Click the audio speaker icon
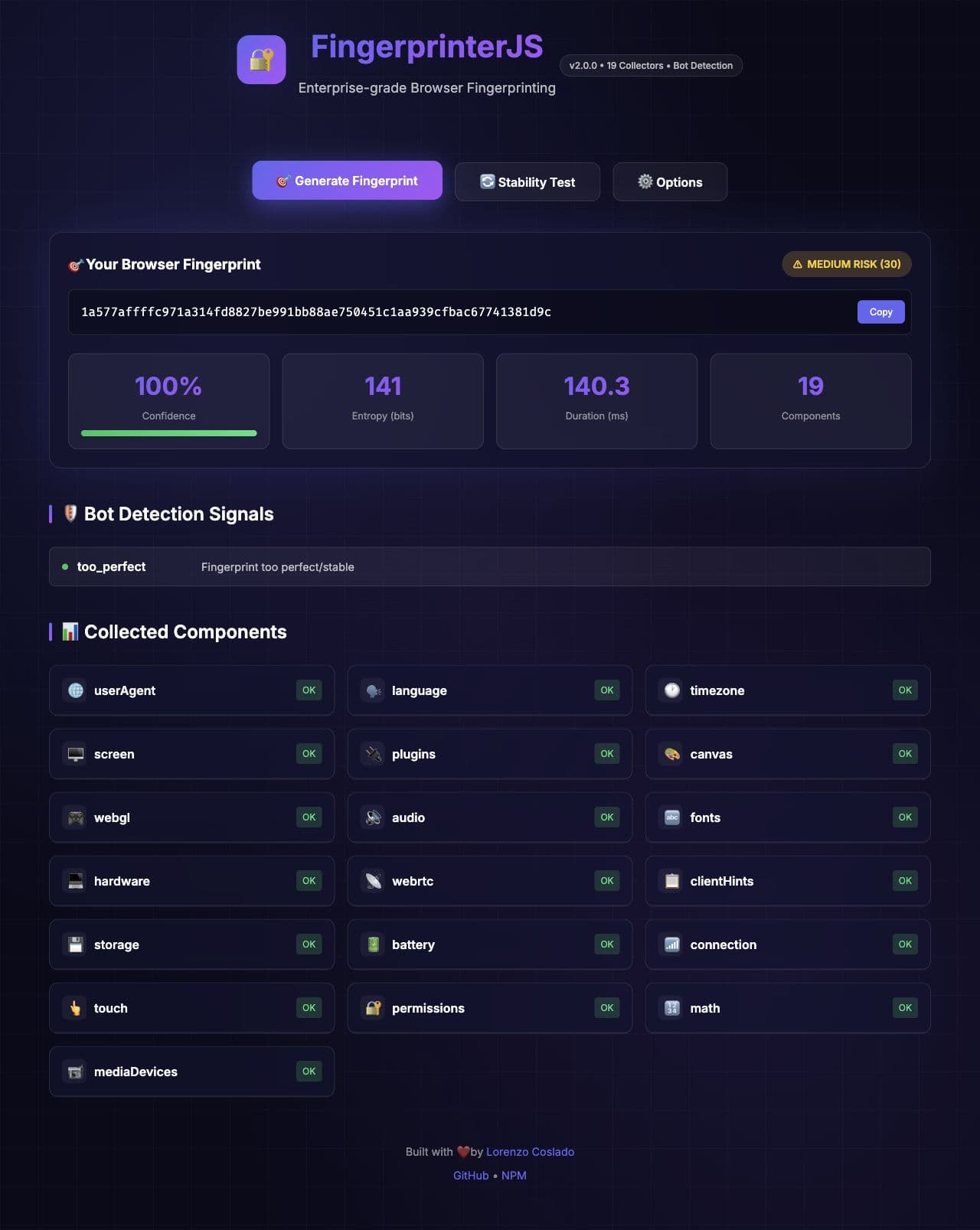This screenshot has width=980, height=1230. click(374, 817)
